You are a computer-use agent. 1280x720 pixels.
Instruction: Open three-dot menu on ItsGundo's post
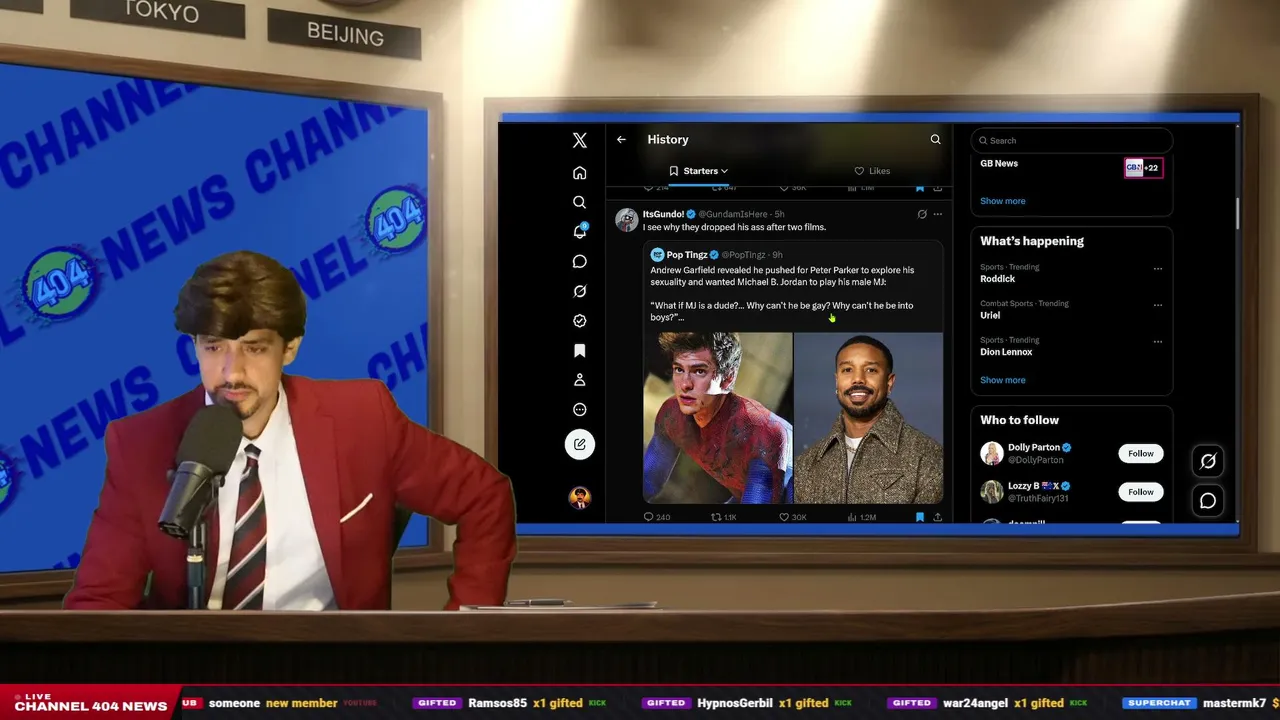tap(937, 214)
